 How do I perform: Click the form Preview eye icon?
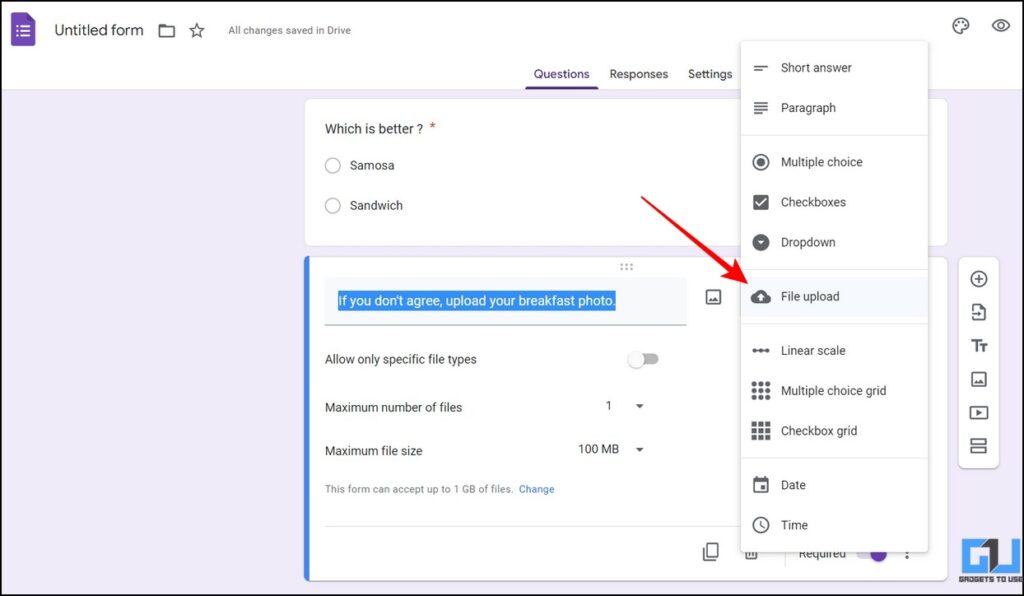[1001, 26]
